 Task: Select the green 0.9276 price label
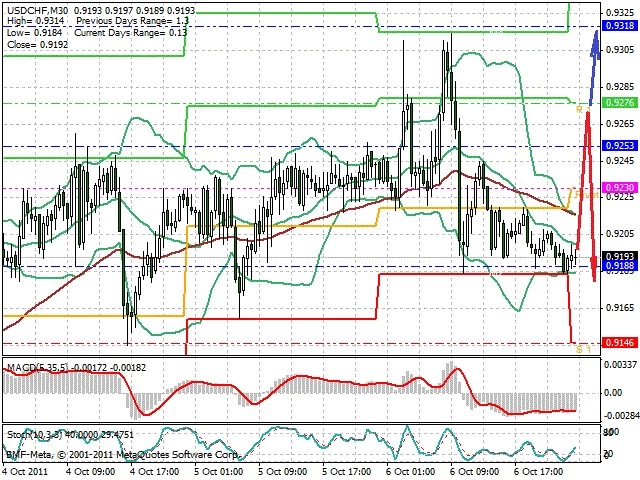point(620,102)
